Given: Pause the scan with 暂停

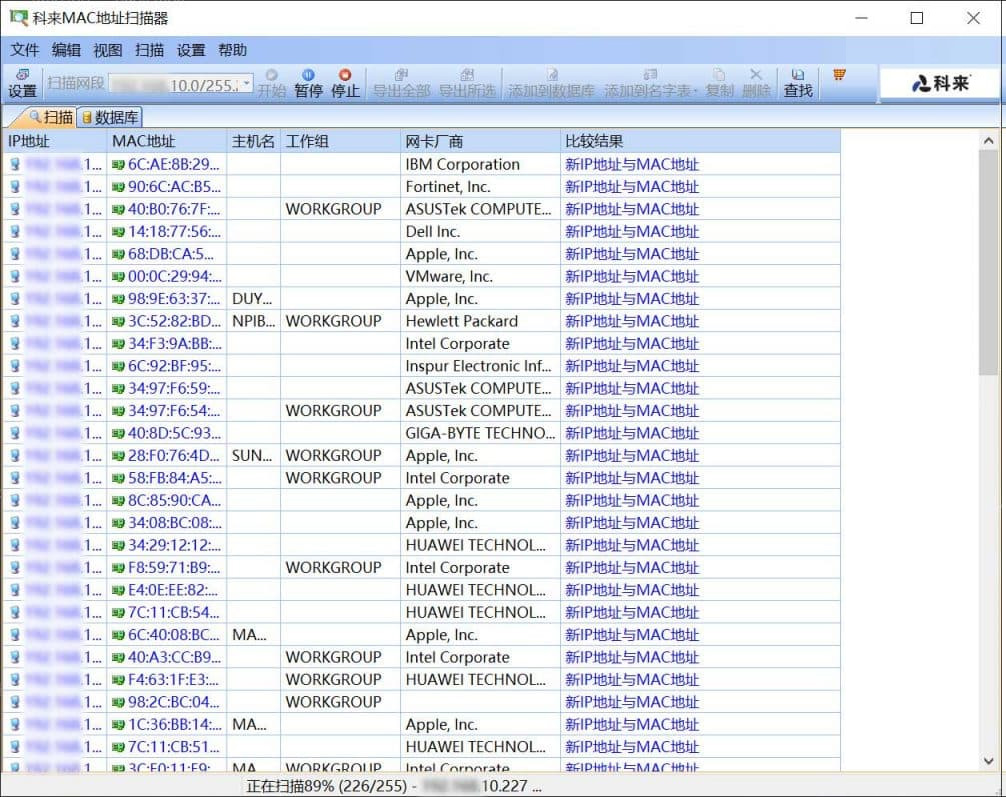Looking at the screenshot, I should (308, 83).
